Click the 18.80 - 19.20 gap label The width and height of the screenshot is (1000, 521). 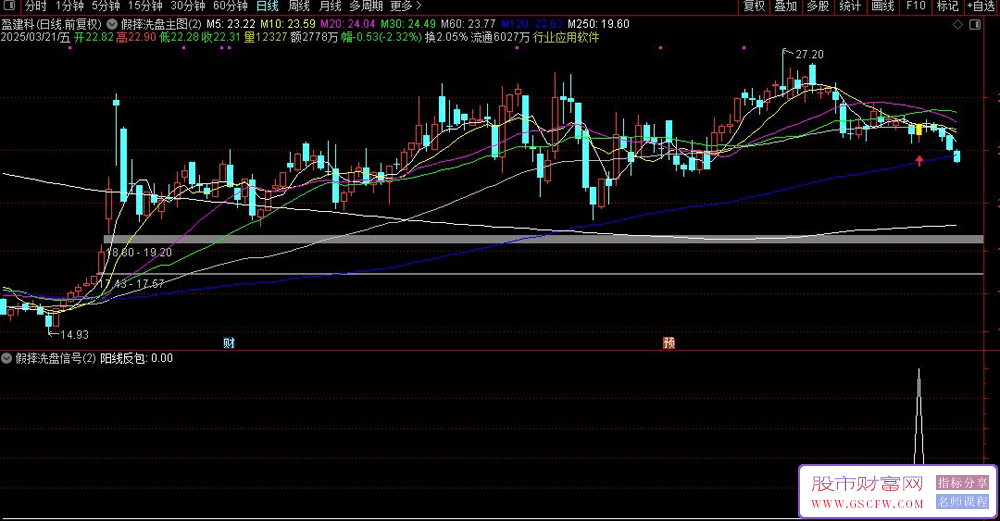[x=139, y=253]
